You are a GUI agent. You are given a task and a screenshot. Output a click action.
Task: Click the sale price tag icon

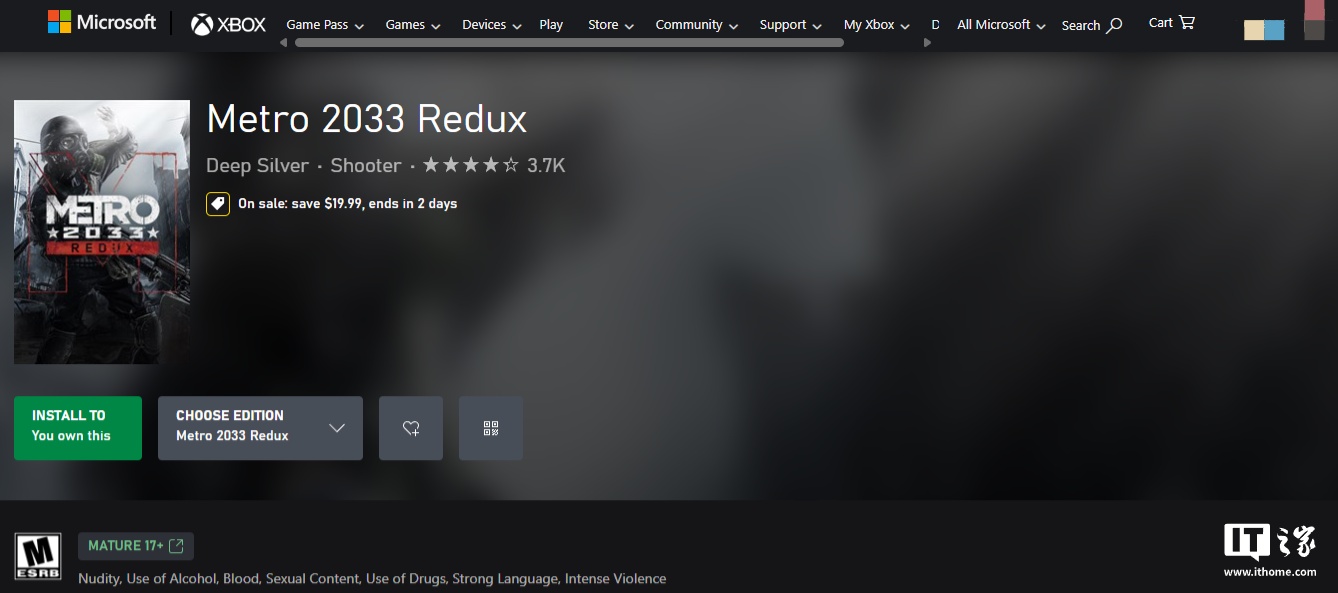pyautogui.click(x=218, y=204)
